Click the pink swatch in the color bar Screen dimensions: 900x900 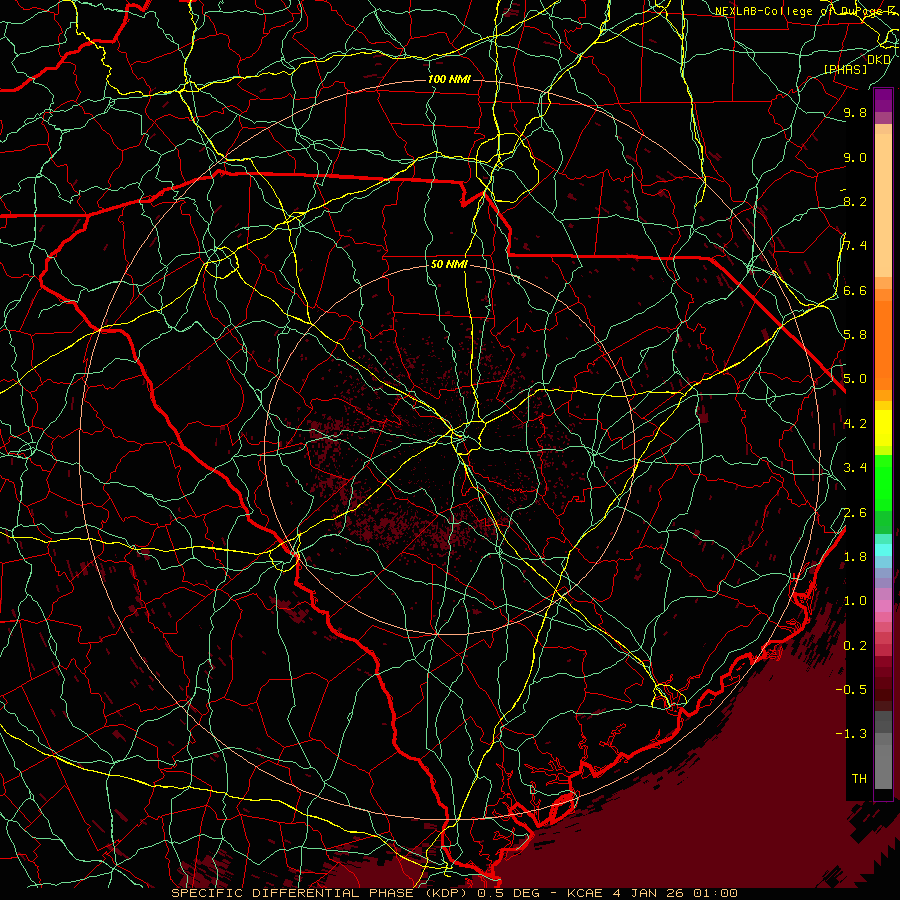(883, 606)
